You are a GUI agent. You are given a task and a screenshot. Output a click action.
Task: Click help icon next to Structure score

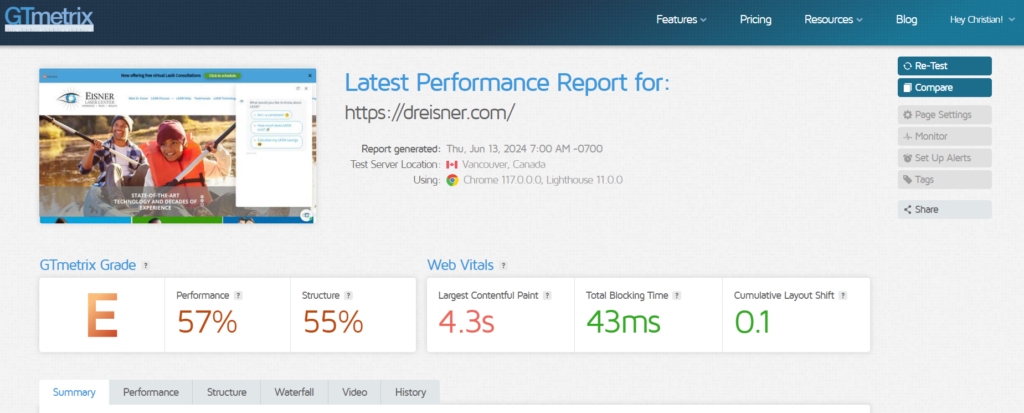[348, 295]
